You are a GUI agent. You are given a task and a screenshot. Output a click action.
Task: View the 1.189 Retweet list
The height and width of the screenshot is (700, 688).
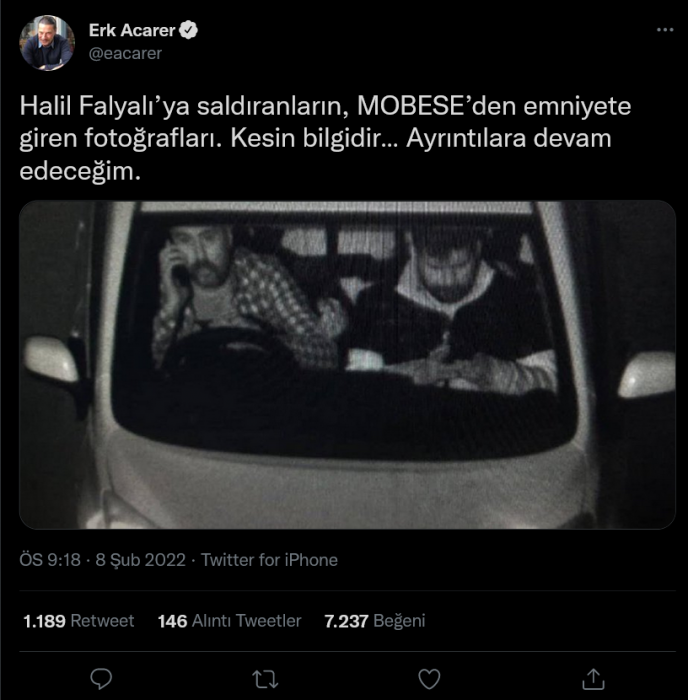[79, 621]
